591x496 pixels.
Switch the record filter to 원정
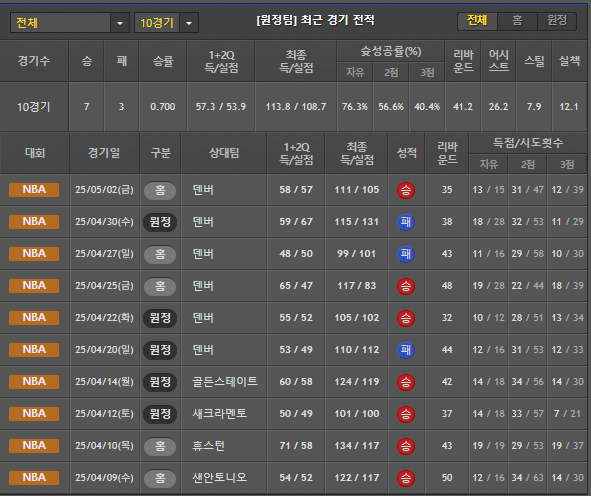557,21
